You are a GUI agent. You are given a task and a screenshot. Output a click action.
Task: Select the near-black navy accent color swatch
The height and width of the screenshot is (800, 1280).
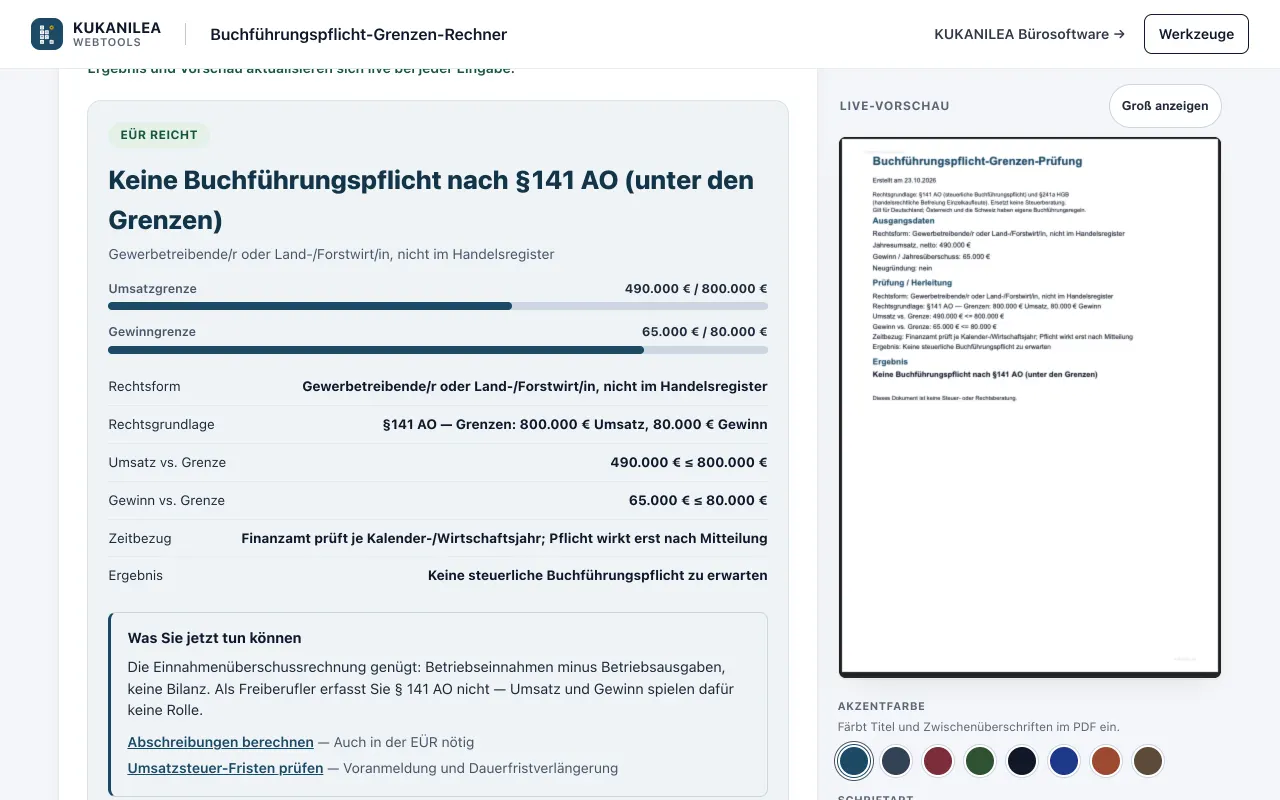pos(1022,762)
